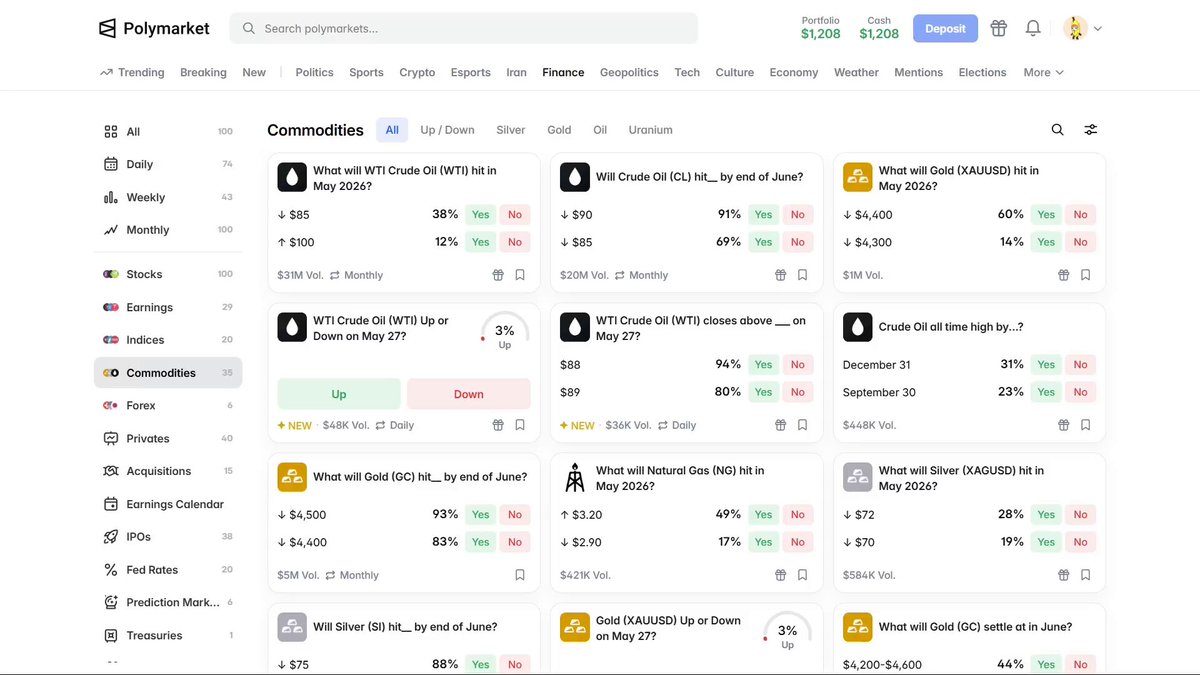Buy Yes on Gold (GC) ↓ $4,500
This screenshot has height=675, width=1200.
tap(480, 514)
